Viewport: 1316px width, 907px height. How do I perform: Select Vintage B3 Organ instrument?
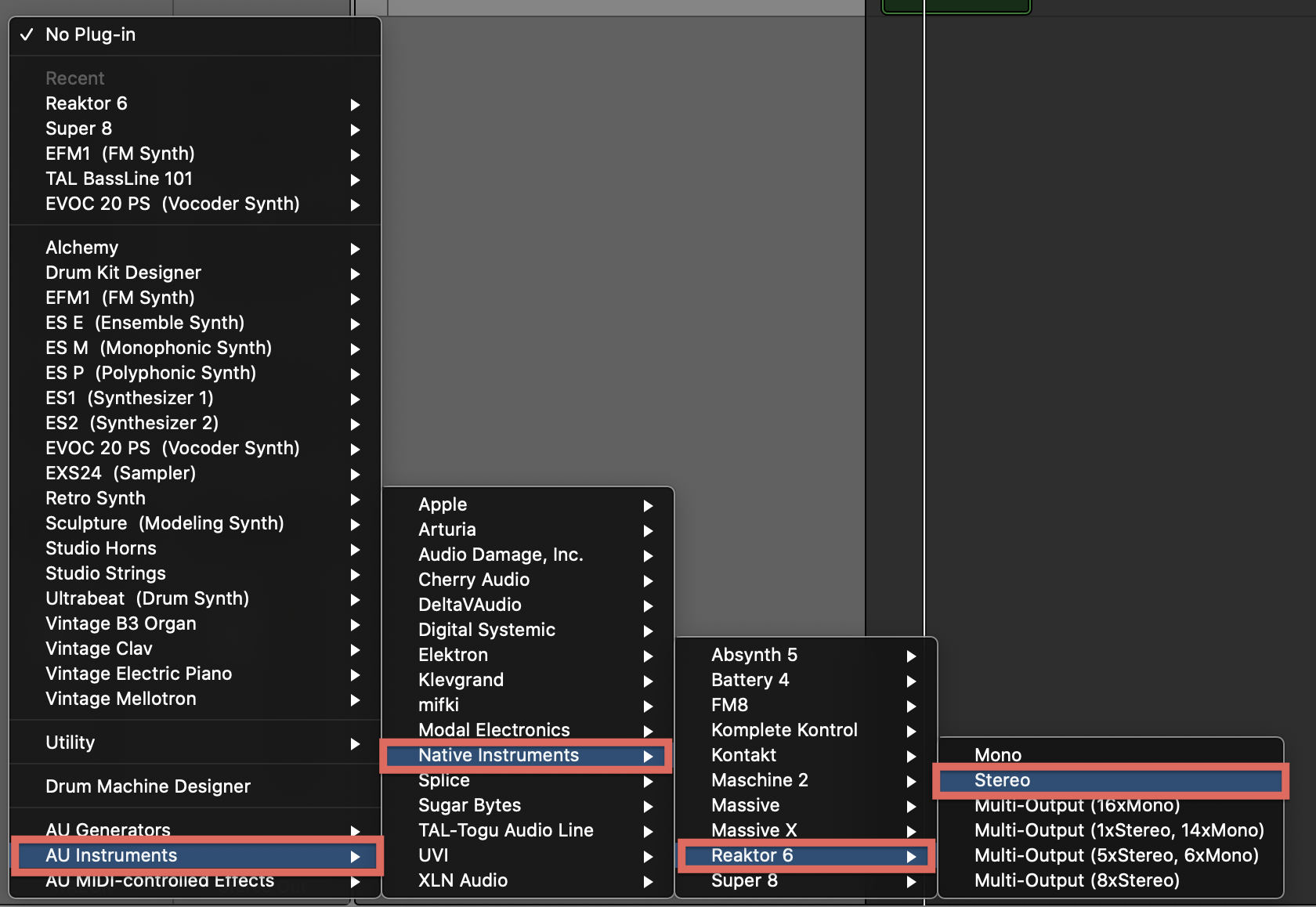coord(121,623)
